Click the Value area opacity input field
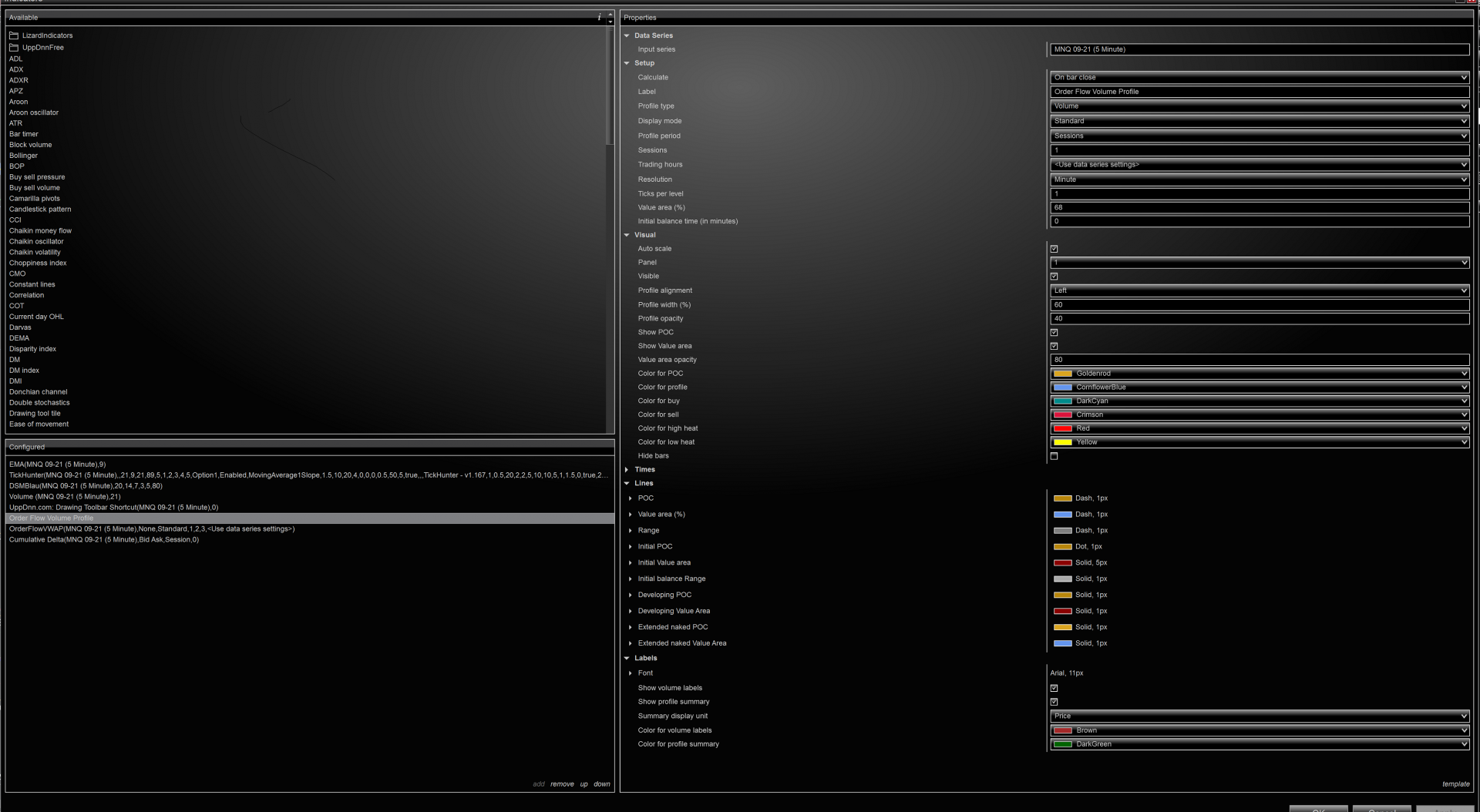1480x812 pixels. (x=1260, y=360)
